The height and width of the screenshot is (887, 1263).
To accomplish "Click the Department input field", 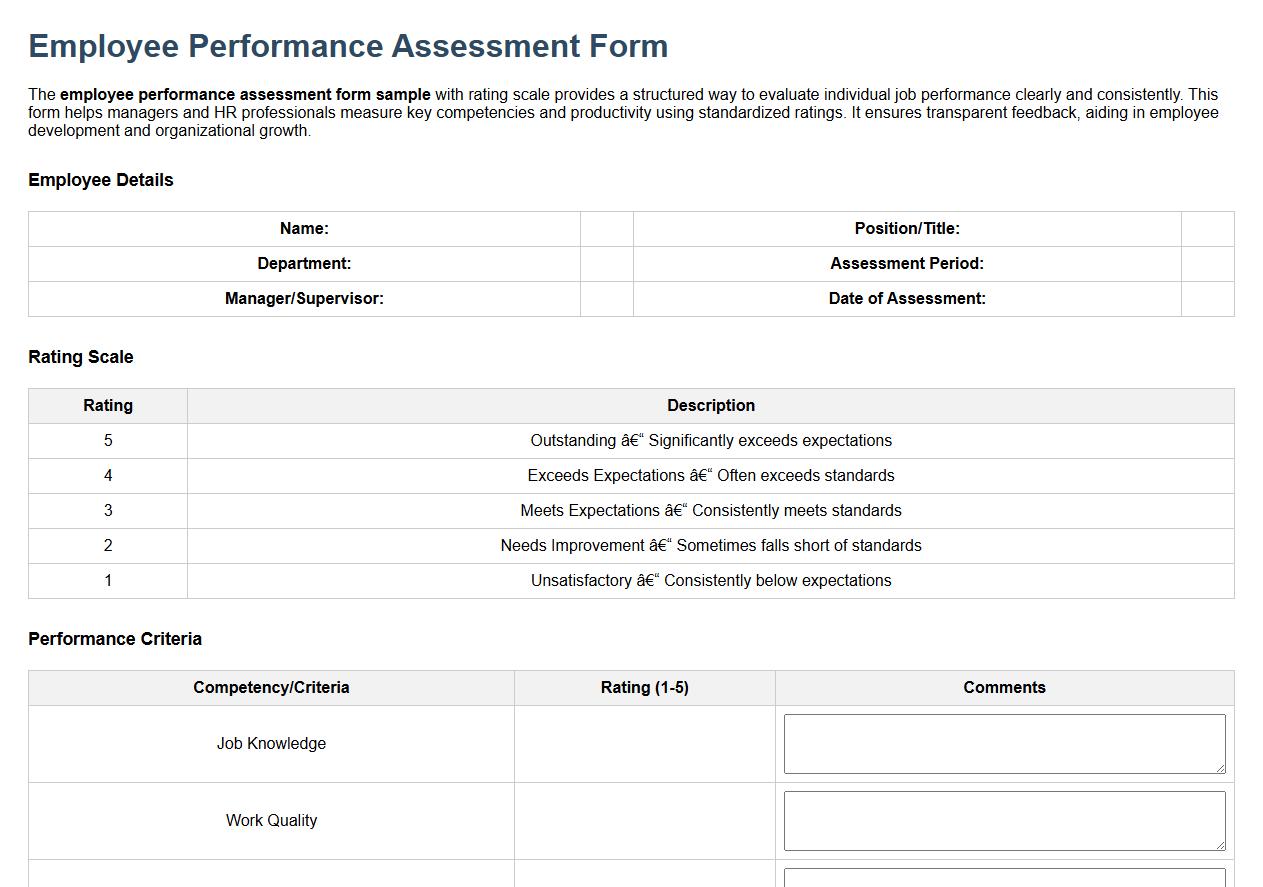I will tap(606, 263).
